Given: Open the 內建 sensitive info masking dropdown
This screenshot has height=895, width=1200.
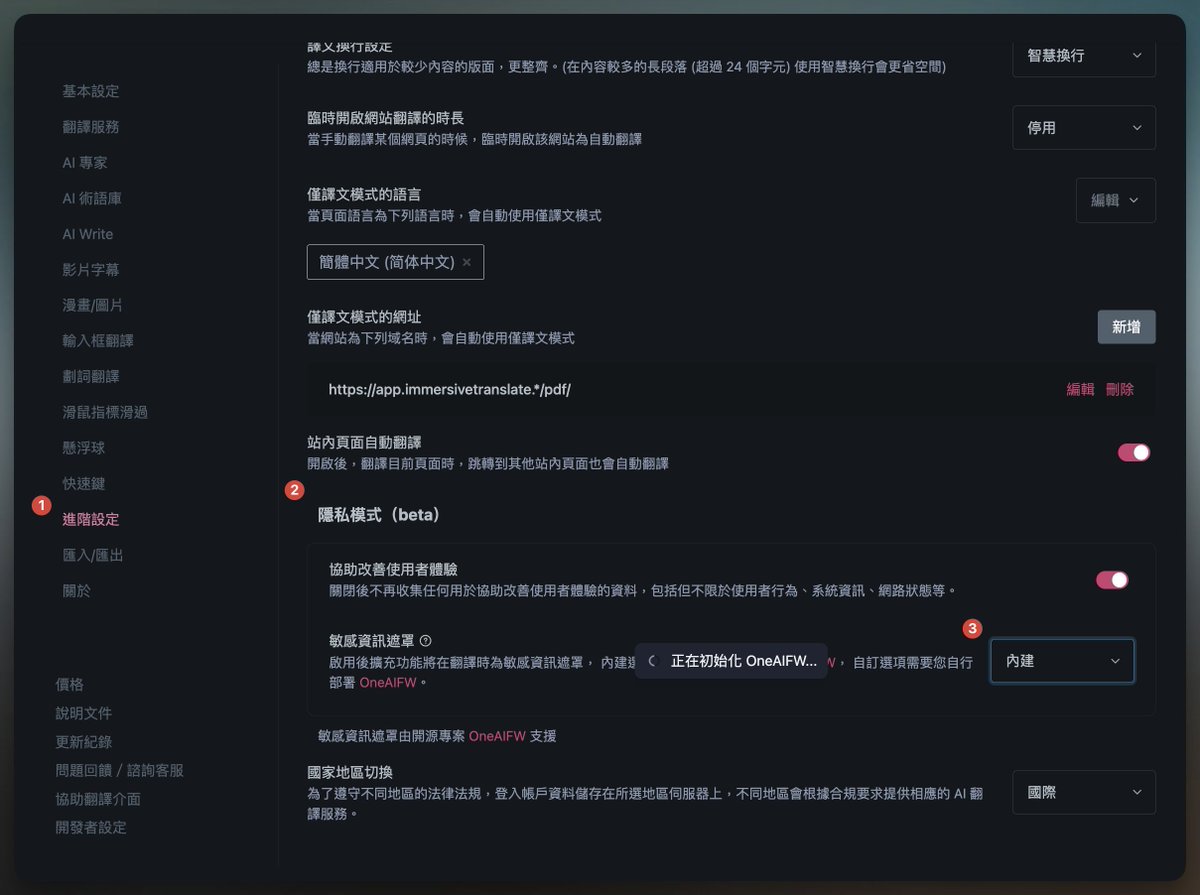Looking at the screenshot, I should 1062,661.
